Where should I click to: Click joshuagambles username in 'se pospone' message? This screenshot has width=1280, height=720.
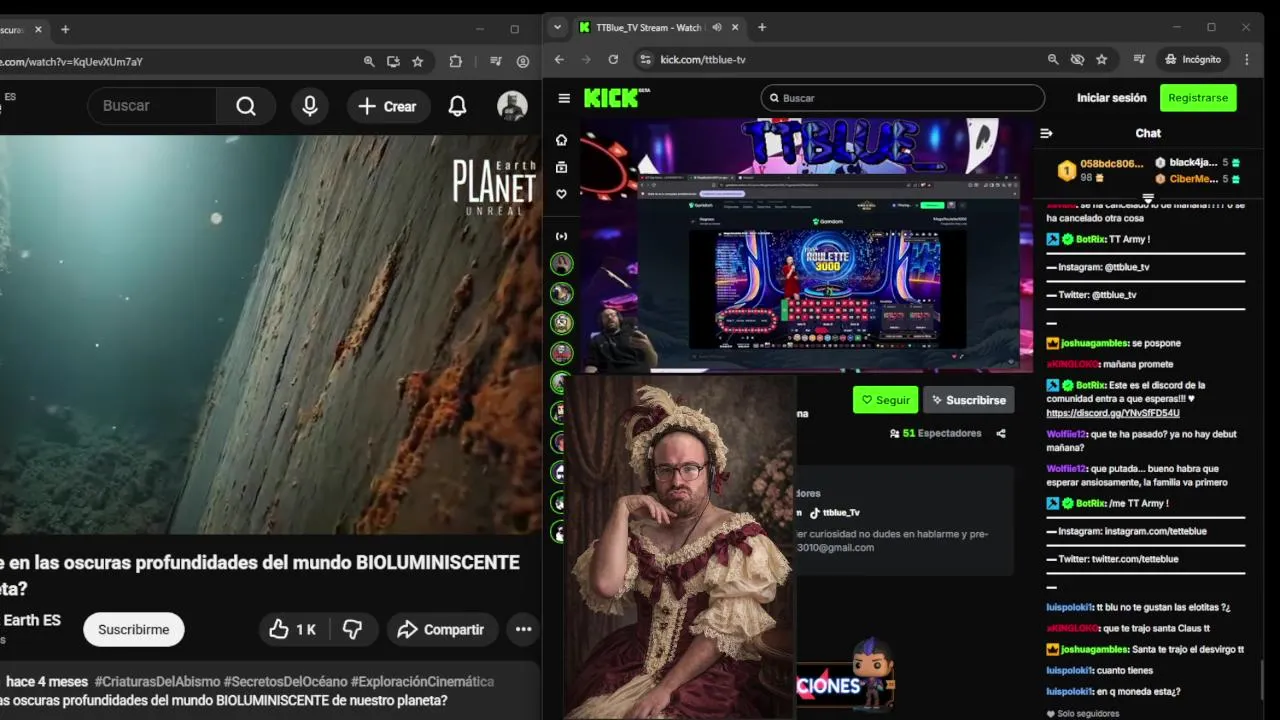(1094, 343)
